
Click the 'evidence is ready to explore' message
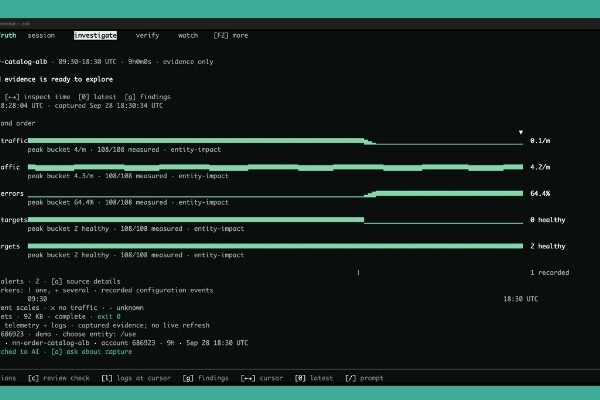(59, 80)
